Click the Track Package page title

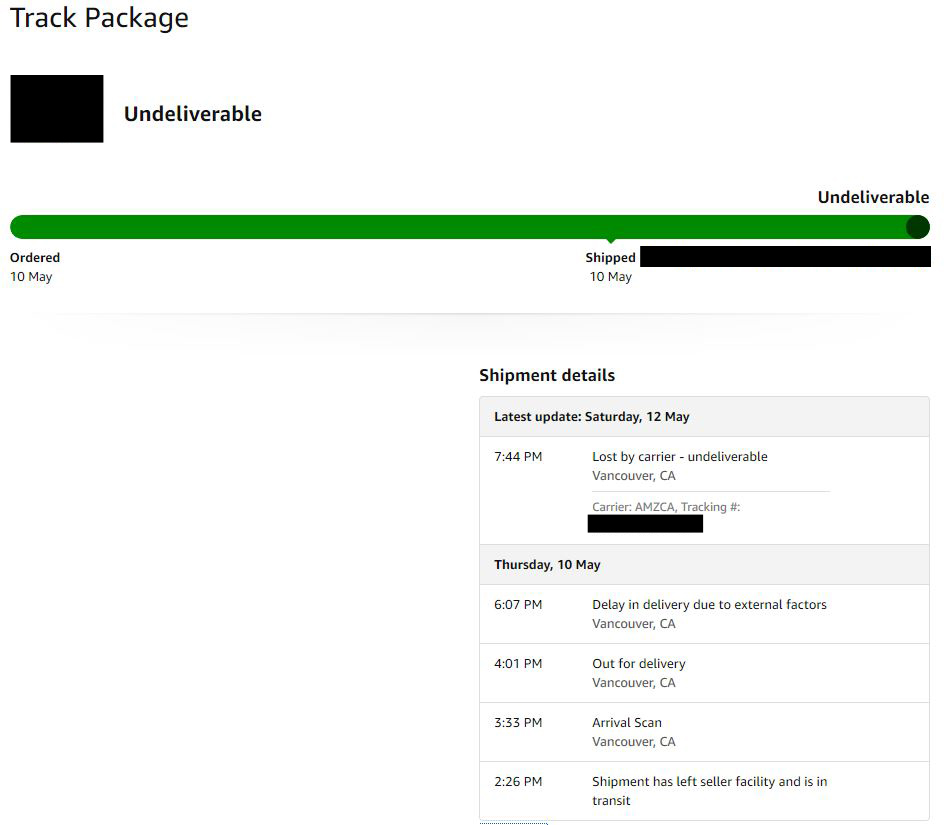click(x=98, y=18)
